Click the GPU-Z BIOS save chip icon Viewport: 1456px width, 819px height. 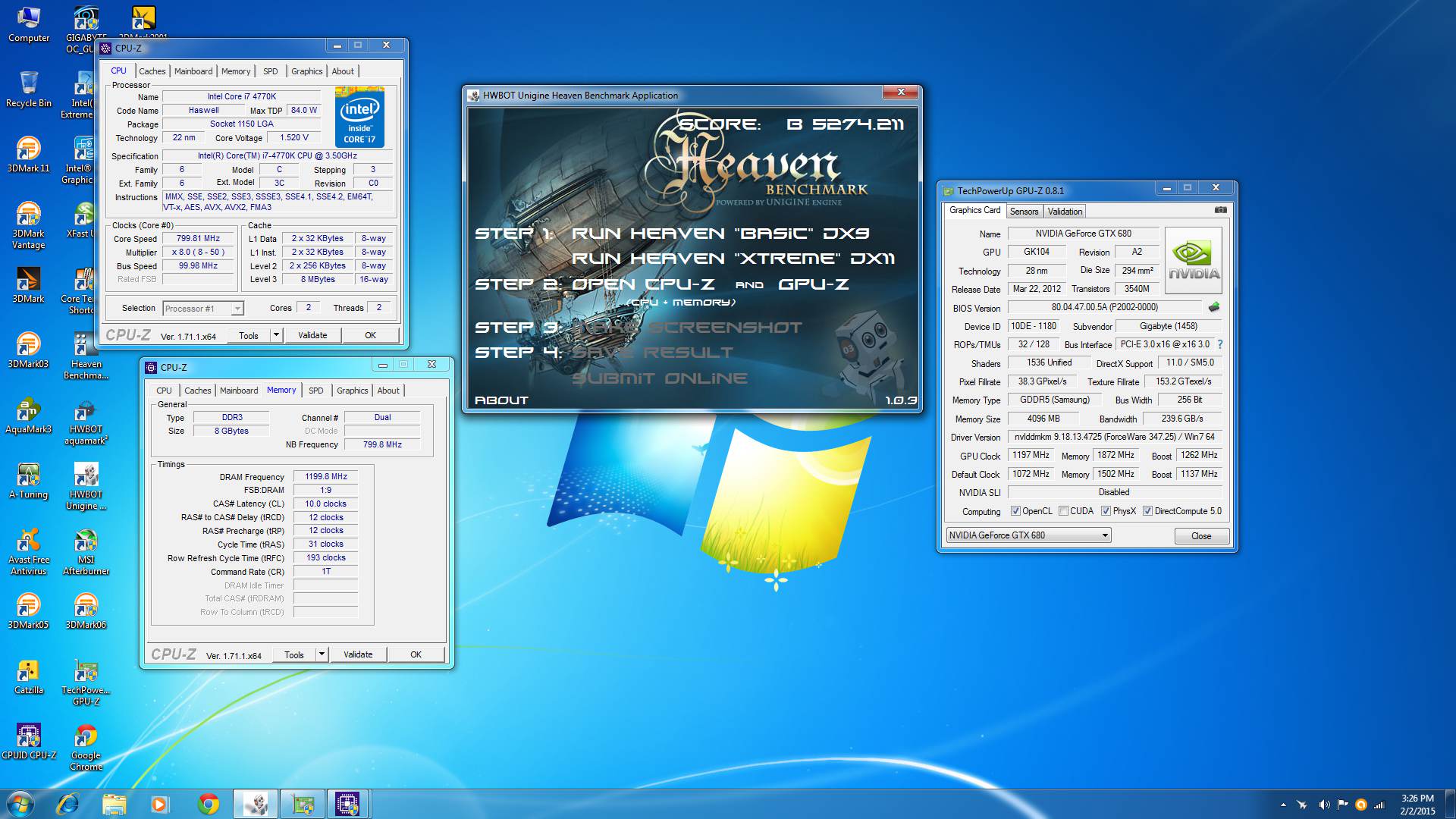click(x=1214, y=307)
